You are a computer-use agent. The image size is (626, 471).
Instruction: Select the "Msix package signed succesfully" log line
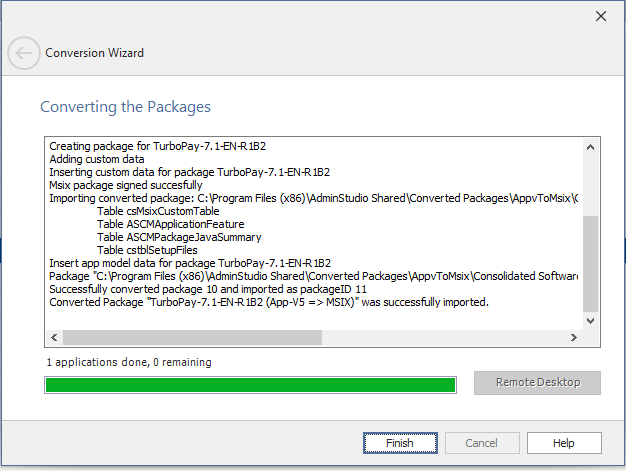coord(126,185)
